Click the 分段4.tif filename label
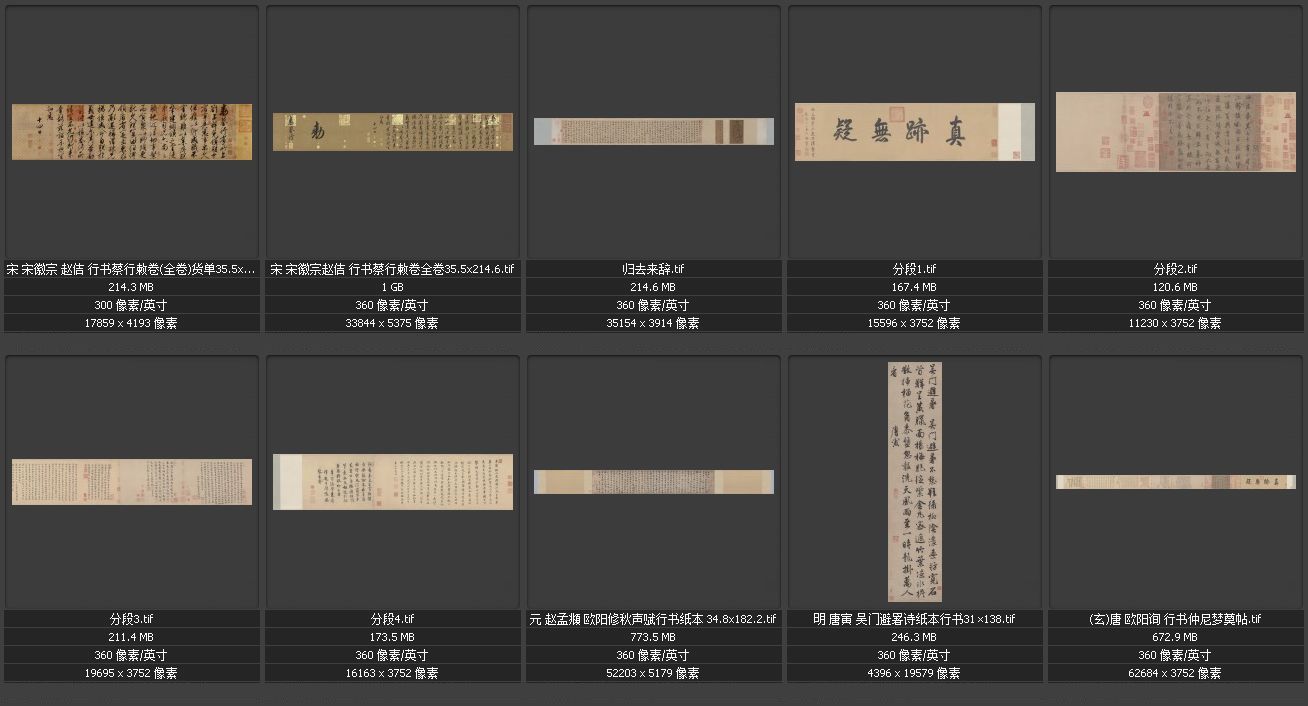The width and height of the screenshot is (1308, 706). pyautogui.click(x=393, y=619)
